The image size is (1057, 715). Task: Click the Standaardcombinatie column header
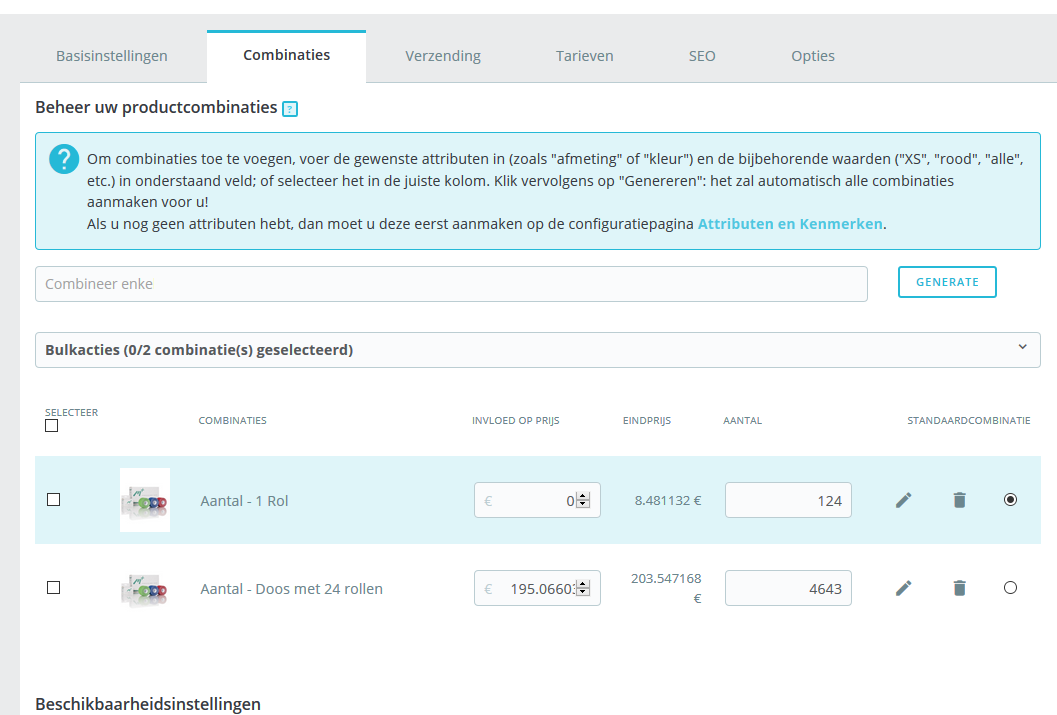click(x=969, y=421)
